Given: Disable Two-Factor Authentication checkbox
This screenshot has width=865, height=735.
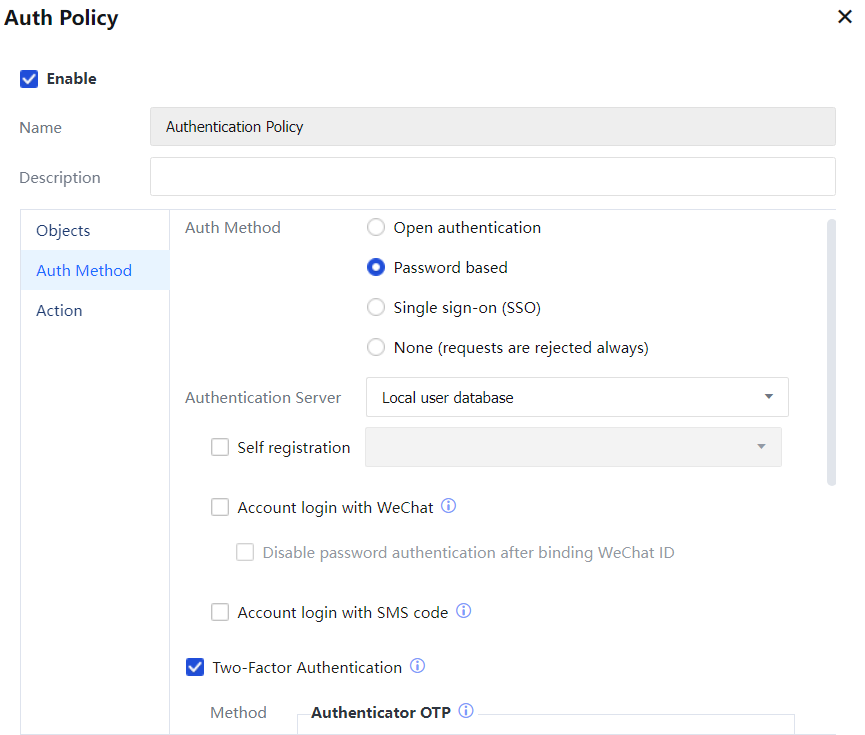Looking at the screenshot, I should tap(195, 667).
